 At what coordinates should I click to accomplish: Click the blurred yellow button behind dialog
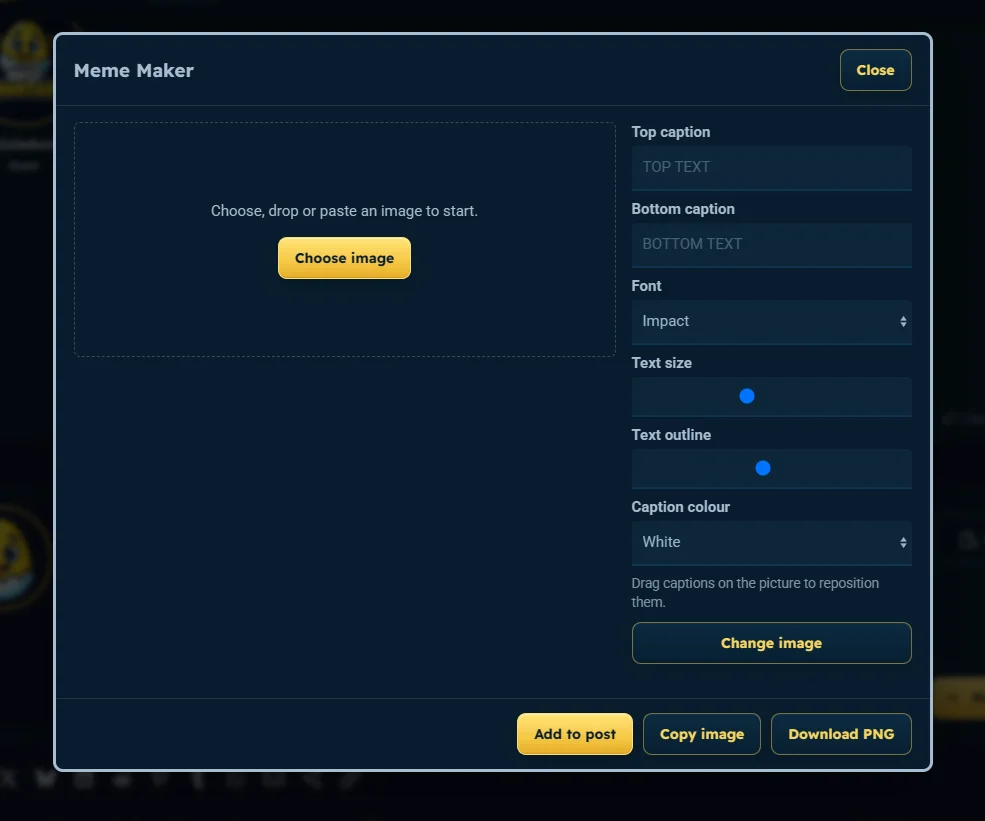click(x=960, y=697)
